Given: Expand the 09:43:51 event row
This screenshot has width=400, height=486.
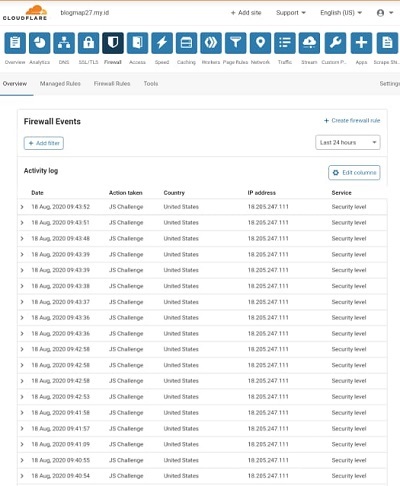Looking at the screenshot, I should pos(22,223).
